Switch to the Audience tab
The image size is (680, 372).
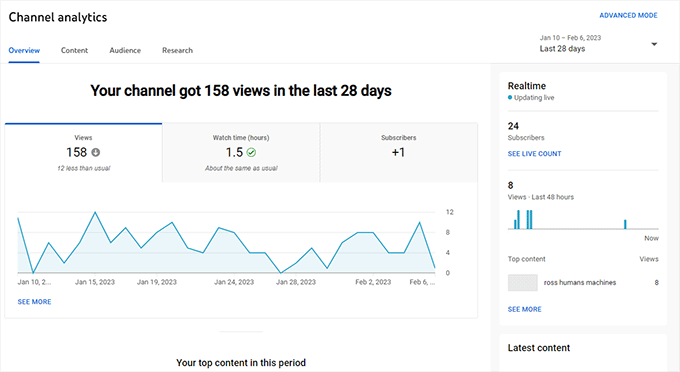click(x=125, y=50)
